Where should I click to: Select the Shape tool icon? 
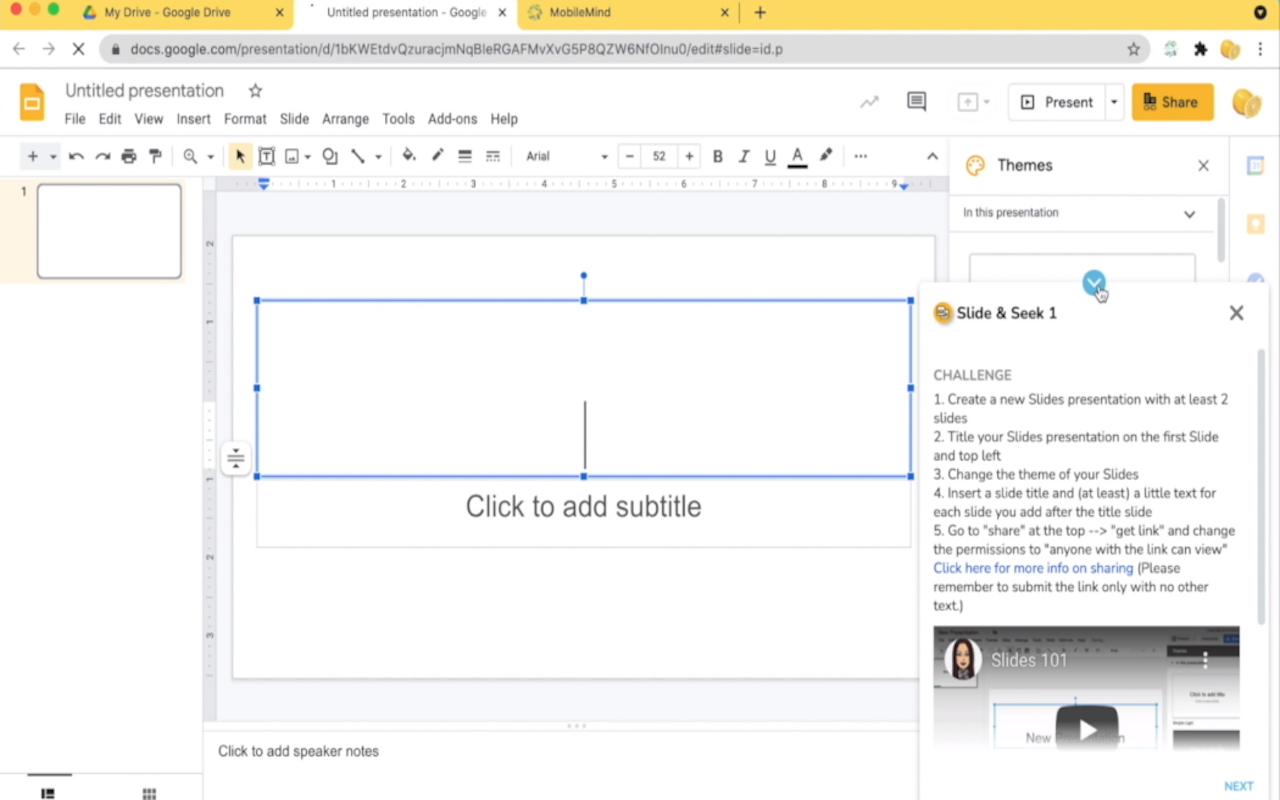[x=330, y=156]
